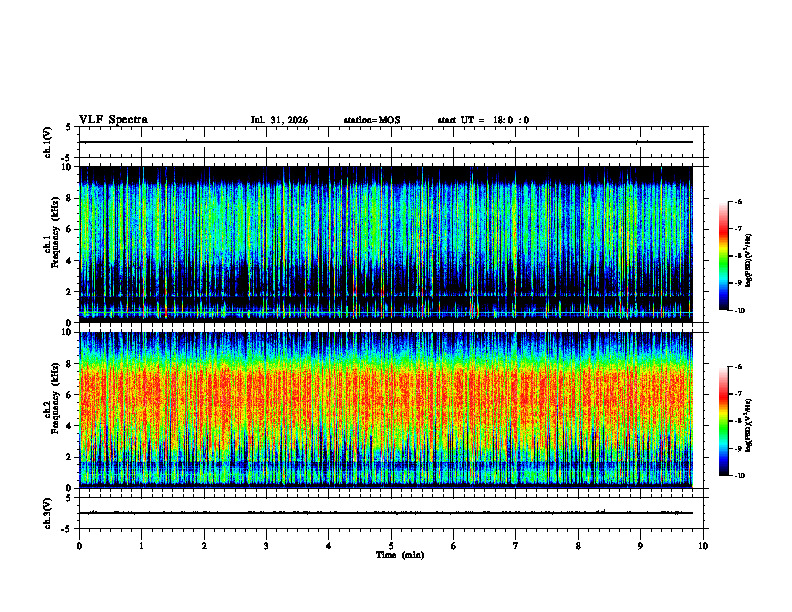Click the time axis end tick label "10"

703,546
